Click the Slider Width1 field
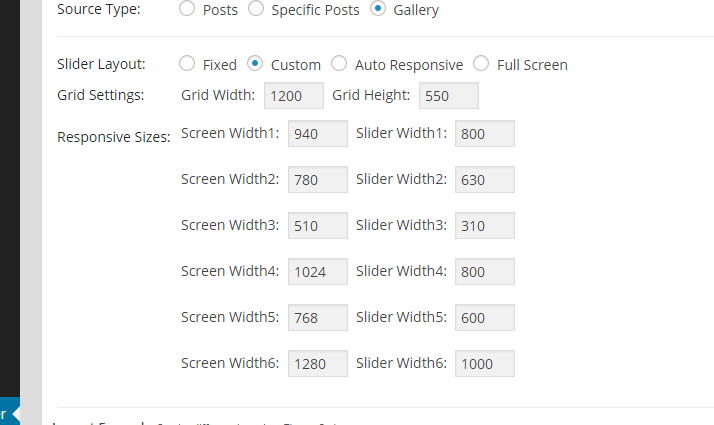714x425 pixels. [x=484, y=134]
